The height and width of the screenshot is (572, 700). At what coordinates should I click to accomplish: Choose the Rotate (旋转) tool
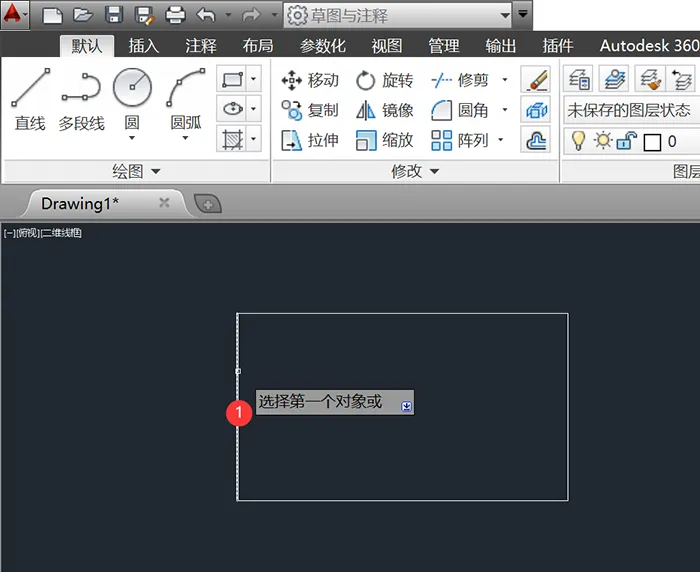click(385, 80)
